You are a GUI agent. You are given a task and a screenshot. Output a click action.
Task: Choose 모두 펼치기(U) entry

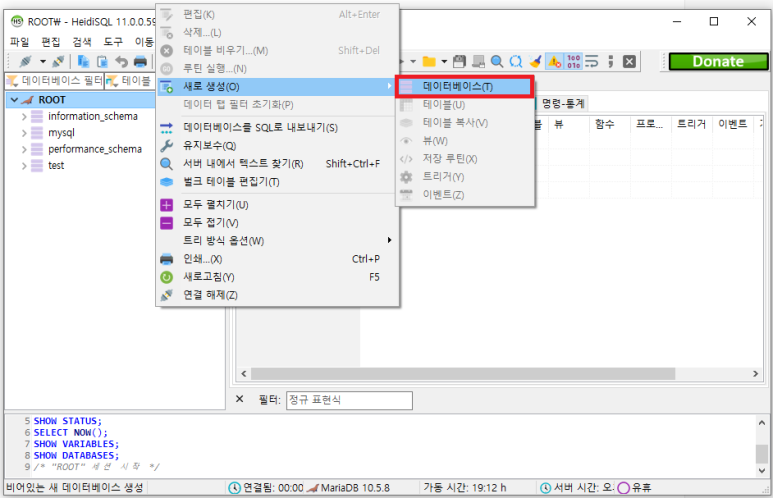coord(278,205)
